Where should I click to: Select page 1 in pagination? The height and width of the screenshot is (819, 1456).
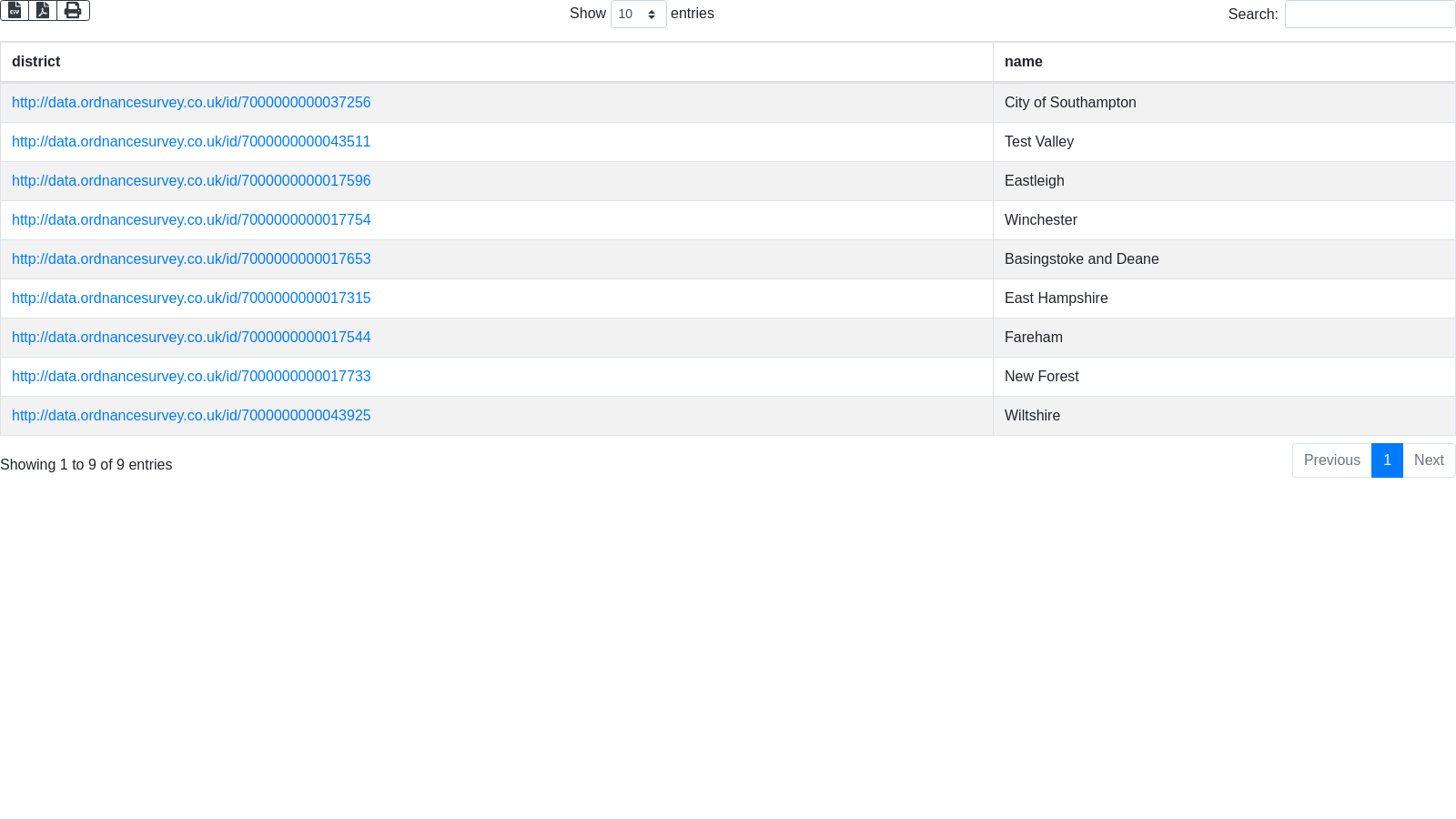pos(1387,460)
